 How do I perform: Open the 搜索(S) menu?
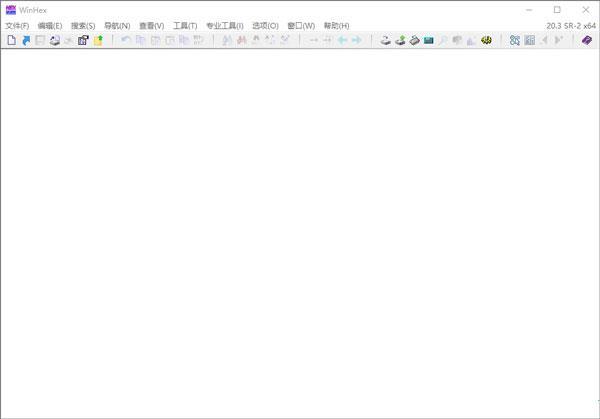(x=83, y=25)
